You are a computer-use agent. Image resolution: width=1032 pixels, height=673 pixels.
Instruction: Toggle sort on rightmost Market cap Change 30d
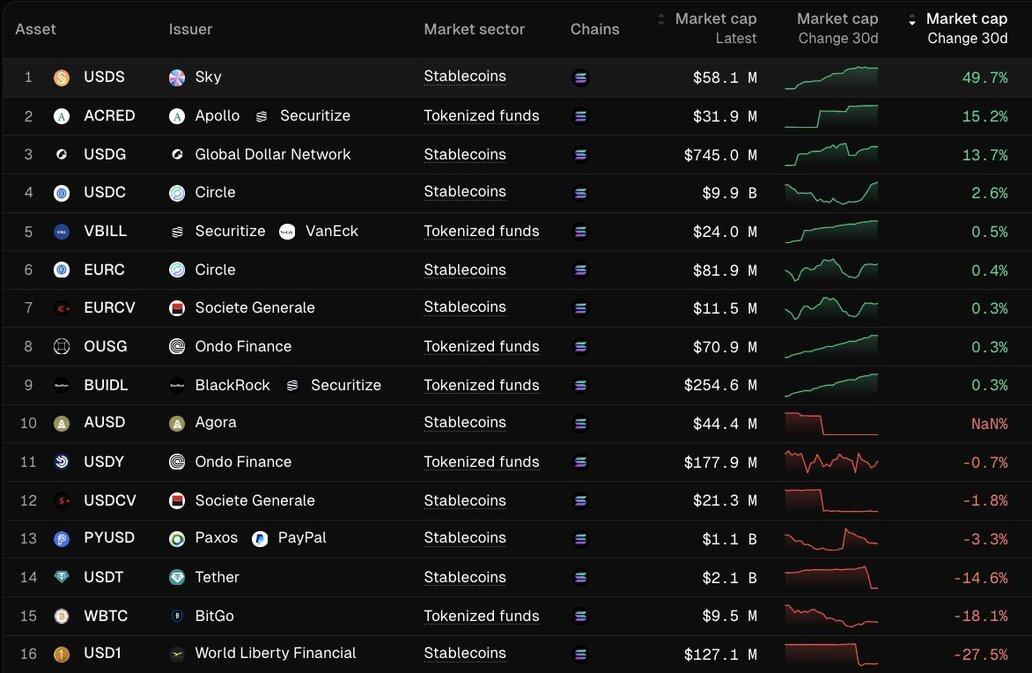click(911, 20)
